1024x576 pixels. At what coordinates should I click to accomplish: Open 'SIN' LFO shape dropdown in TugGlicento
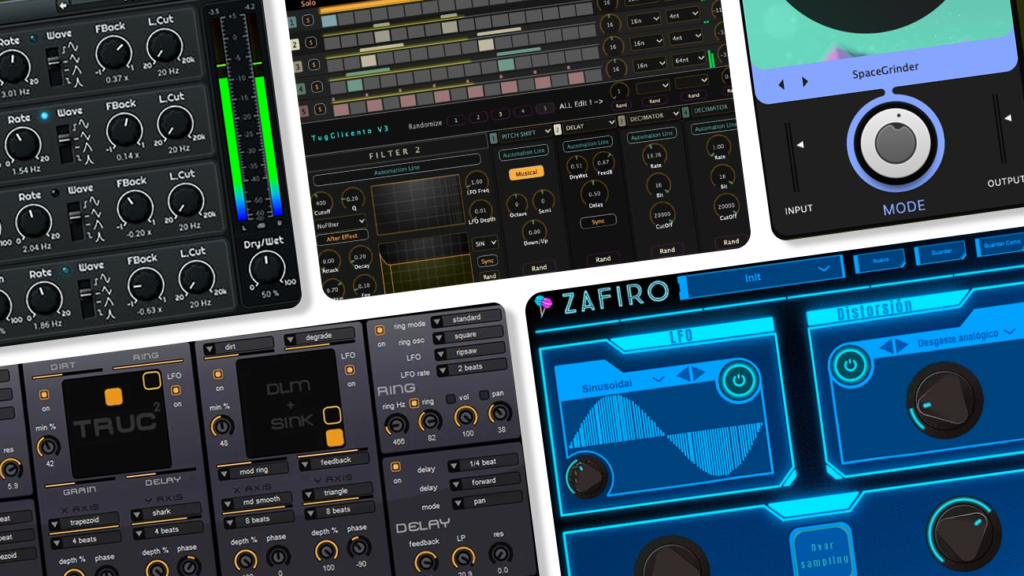[485, 243]
